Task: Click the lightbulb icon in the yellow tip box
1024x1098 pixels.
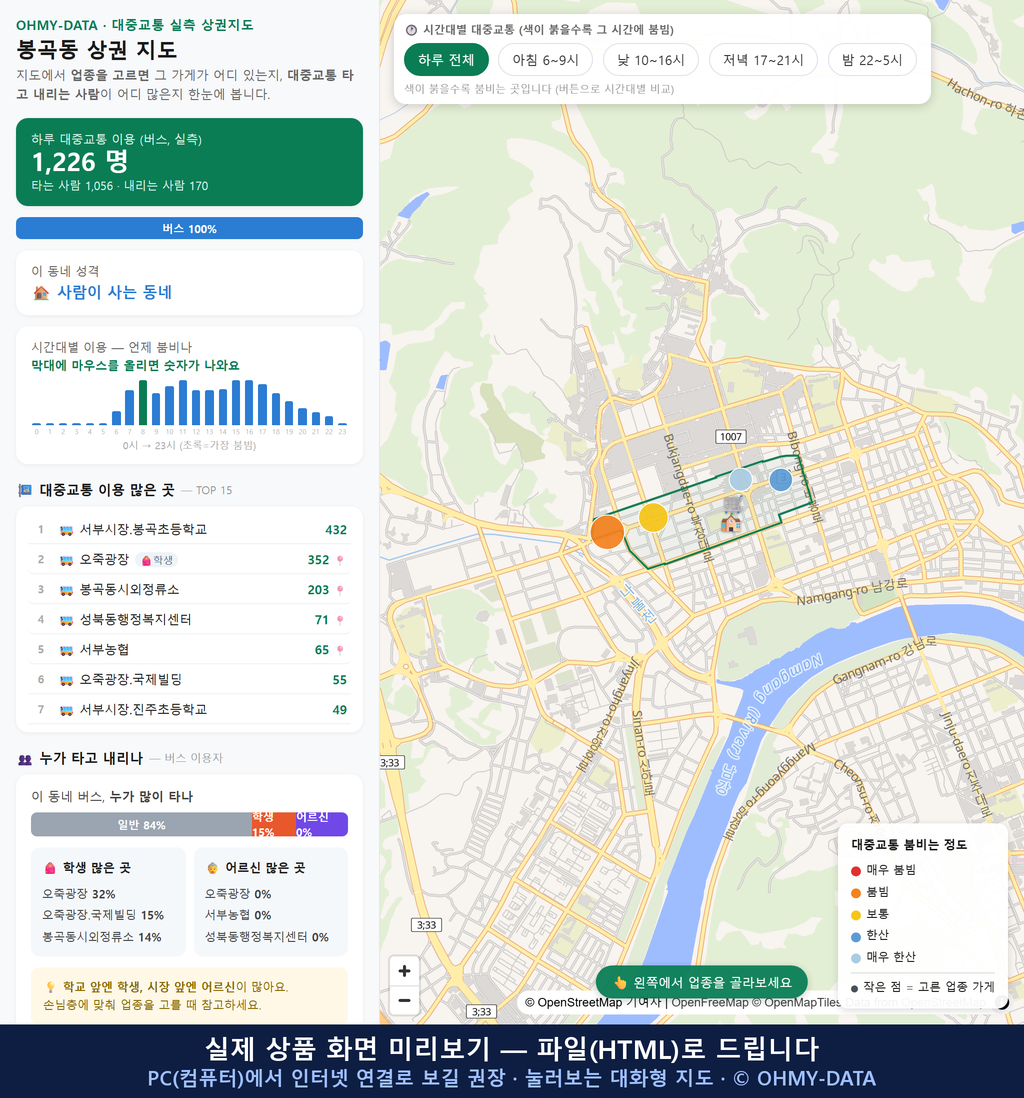Action: [x=50, y=987]
